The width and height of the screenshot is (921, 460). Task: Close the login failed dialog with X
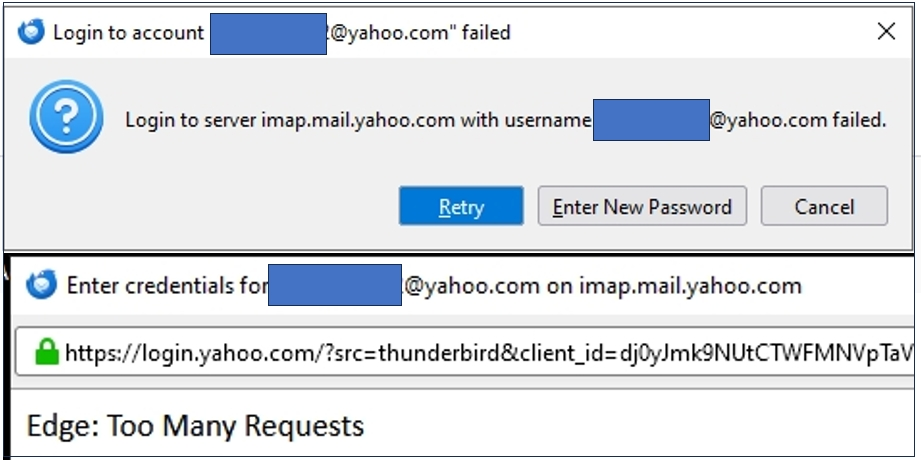click(885, 32)
